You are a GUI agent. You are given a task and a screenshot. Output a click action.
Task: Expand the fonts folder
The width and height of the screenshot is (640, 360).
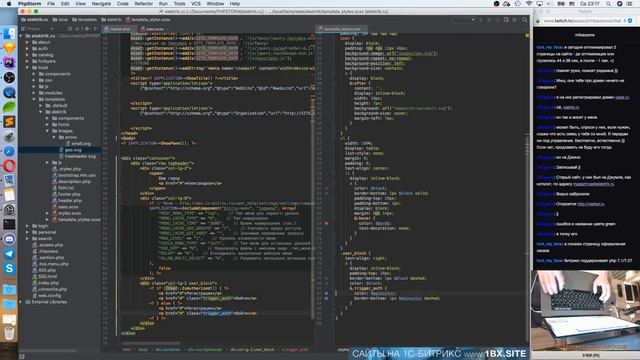[x=47, y=124]
